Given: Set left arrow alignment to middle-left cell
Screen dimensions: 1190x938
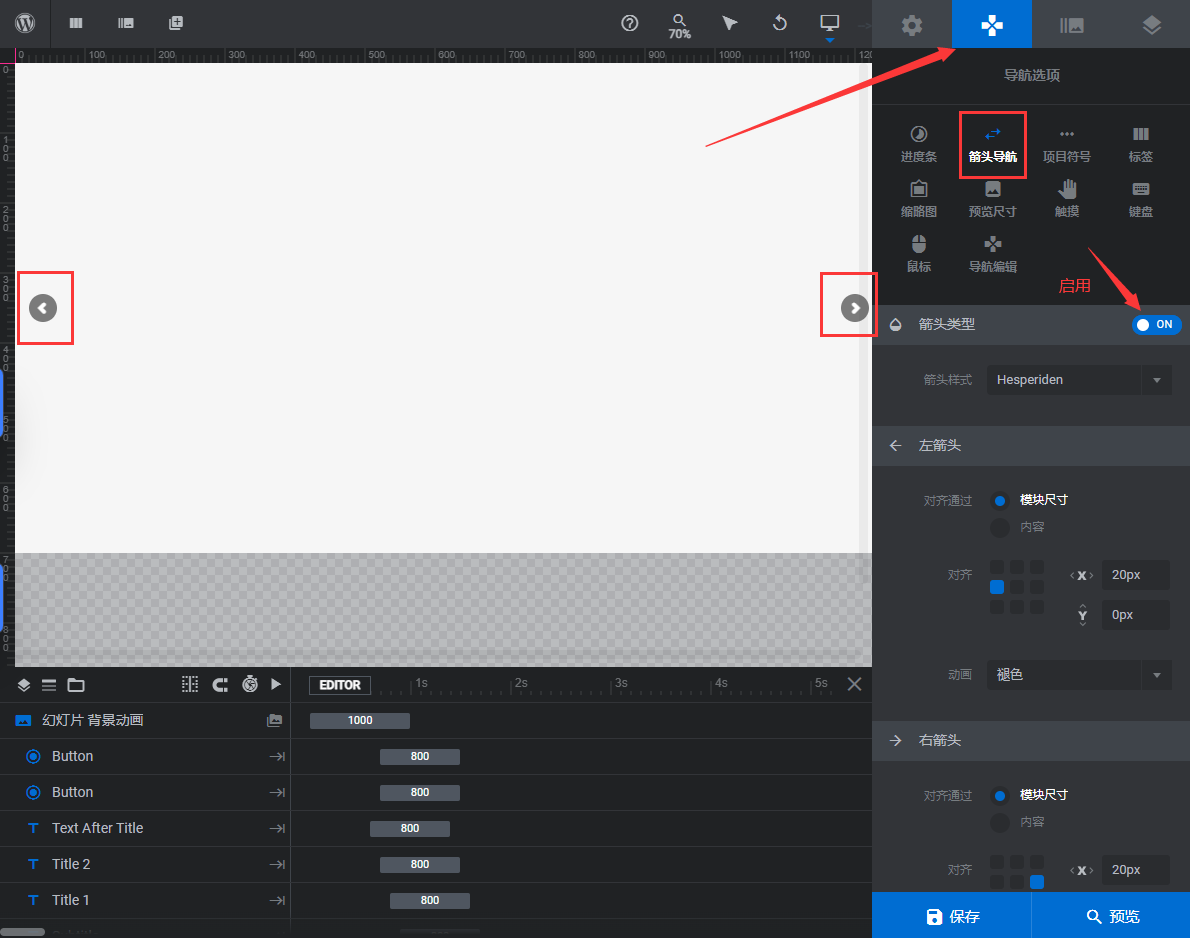Looking at the screenshot, I should (x=997, y=587).
